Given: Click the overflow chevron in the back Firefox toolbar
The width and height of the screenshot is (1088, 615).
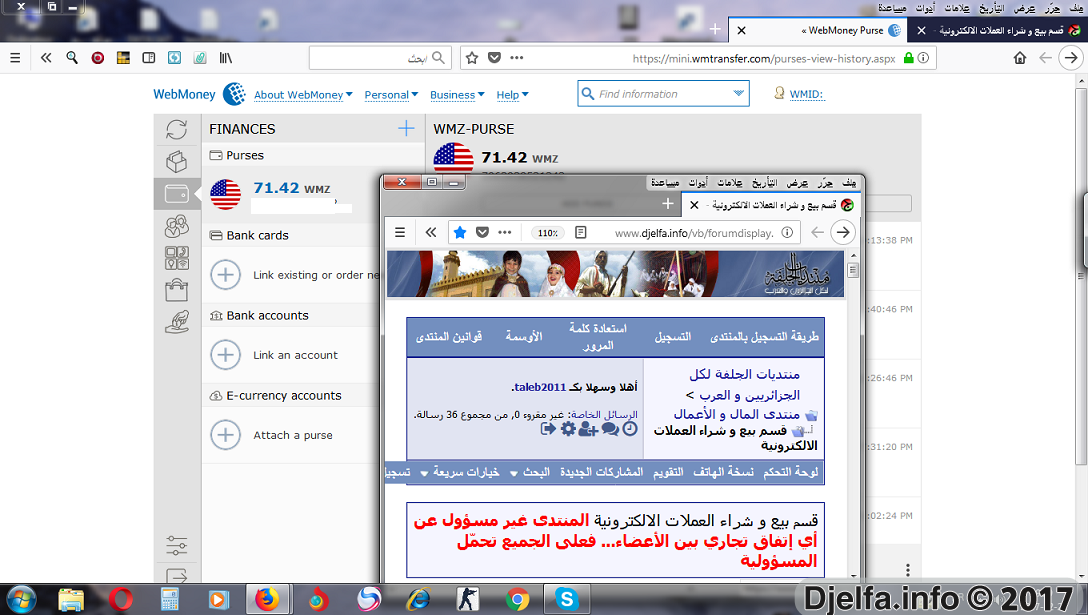Looking at the screenshot, I should pos(46,58).
